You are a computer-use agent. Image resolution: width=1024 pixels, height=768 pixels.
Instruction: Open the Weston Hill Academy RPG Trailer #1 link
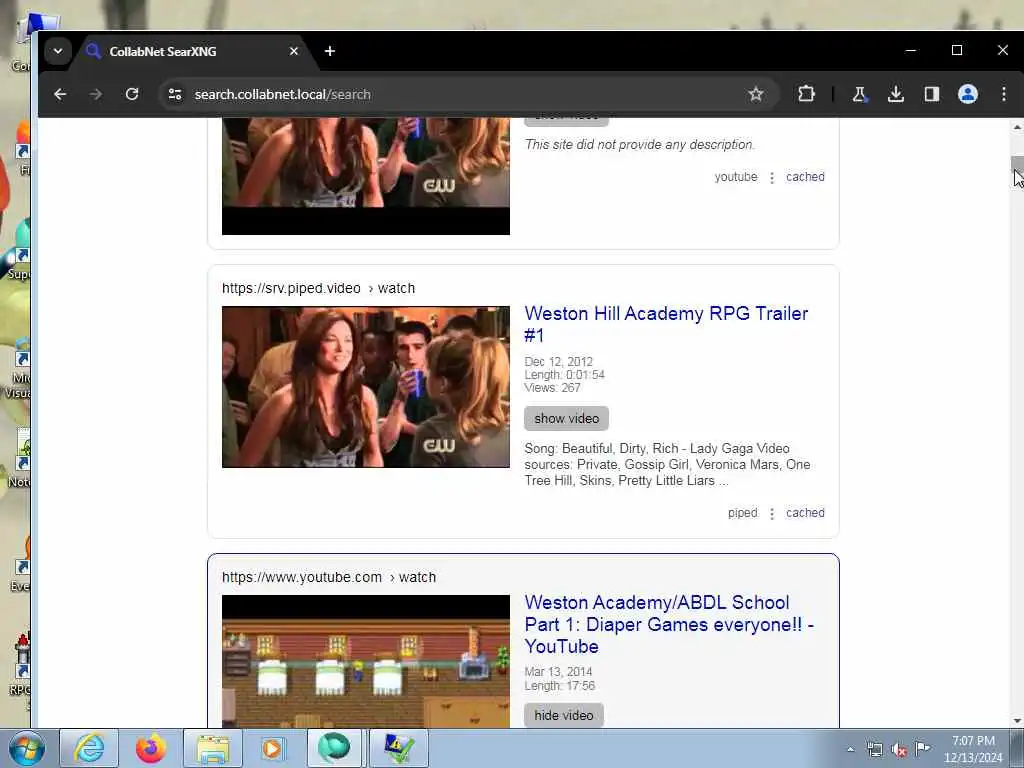coord(666,324)
